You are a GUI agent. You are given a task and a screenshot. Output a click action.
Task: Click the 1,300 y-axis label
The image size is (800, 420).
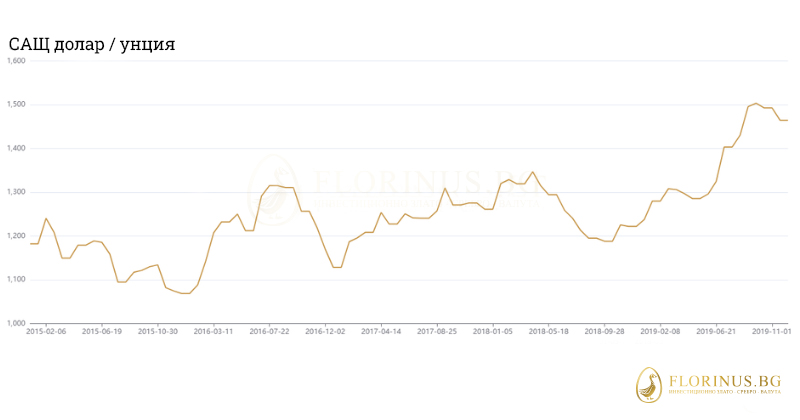point(15,192)
